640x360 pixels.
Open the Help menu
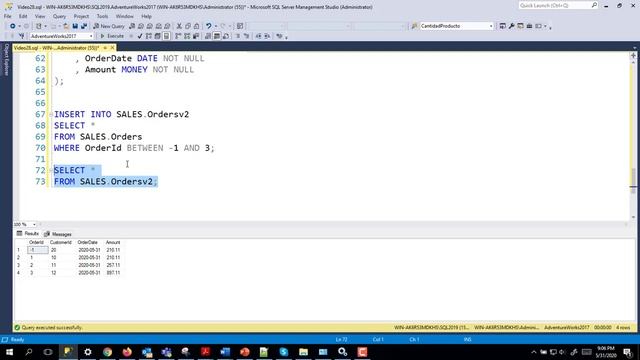click(x=146, y=16)
